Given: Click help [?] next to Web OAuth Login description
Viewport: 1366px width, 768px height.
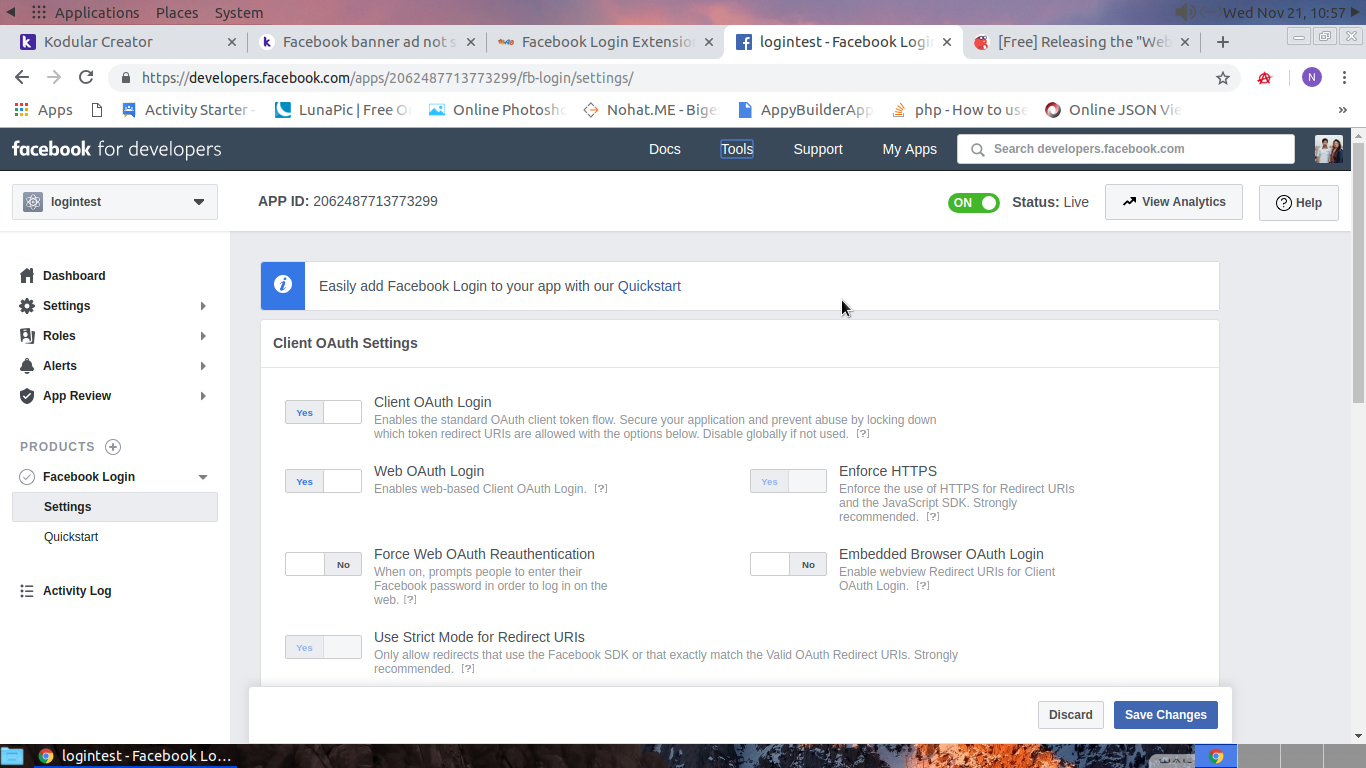Looking at the screenshot, I should [601, 489].
